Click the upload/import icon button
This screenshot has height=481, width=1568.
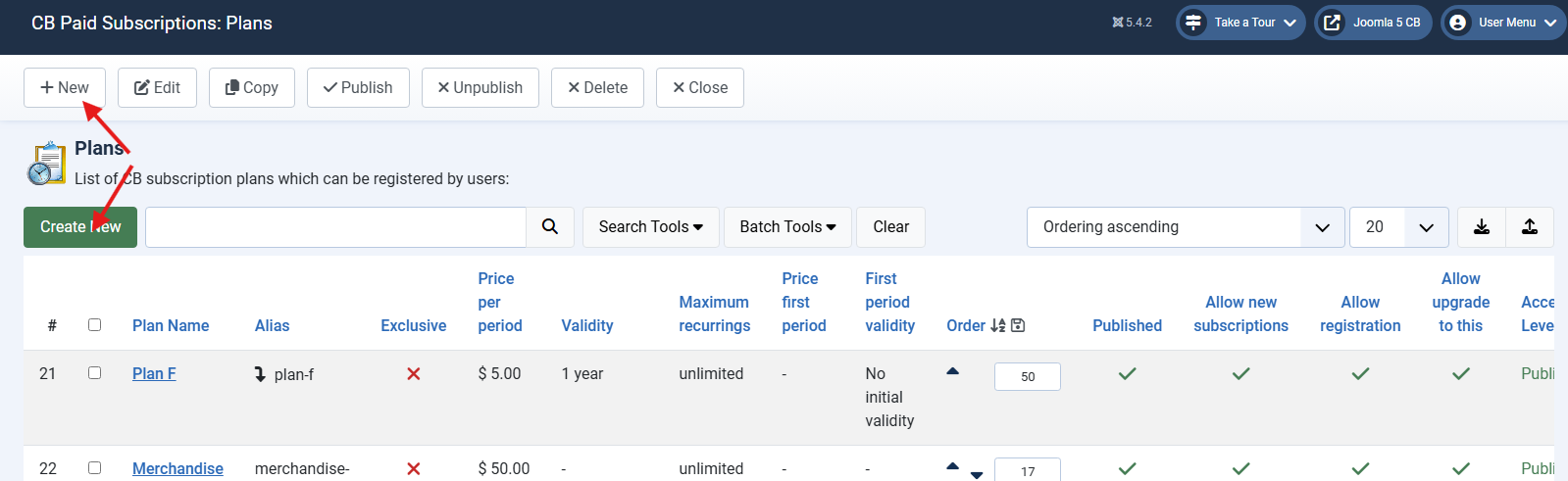click(x=1529, y=227)
